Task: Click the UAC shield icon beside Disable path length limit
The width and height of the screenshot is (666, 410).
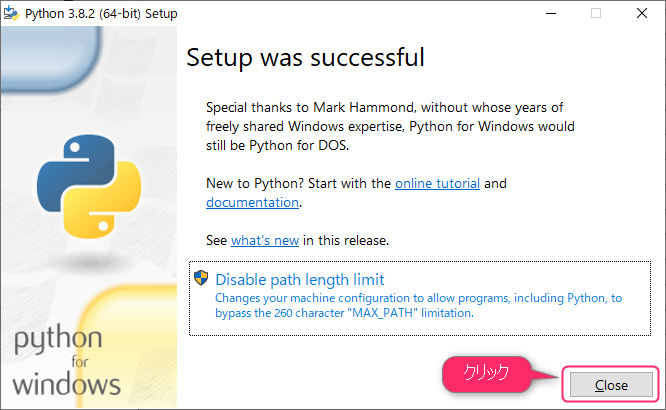Action: 201,278
